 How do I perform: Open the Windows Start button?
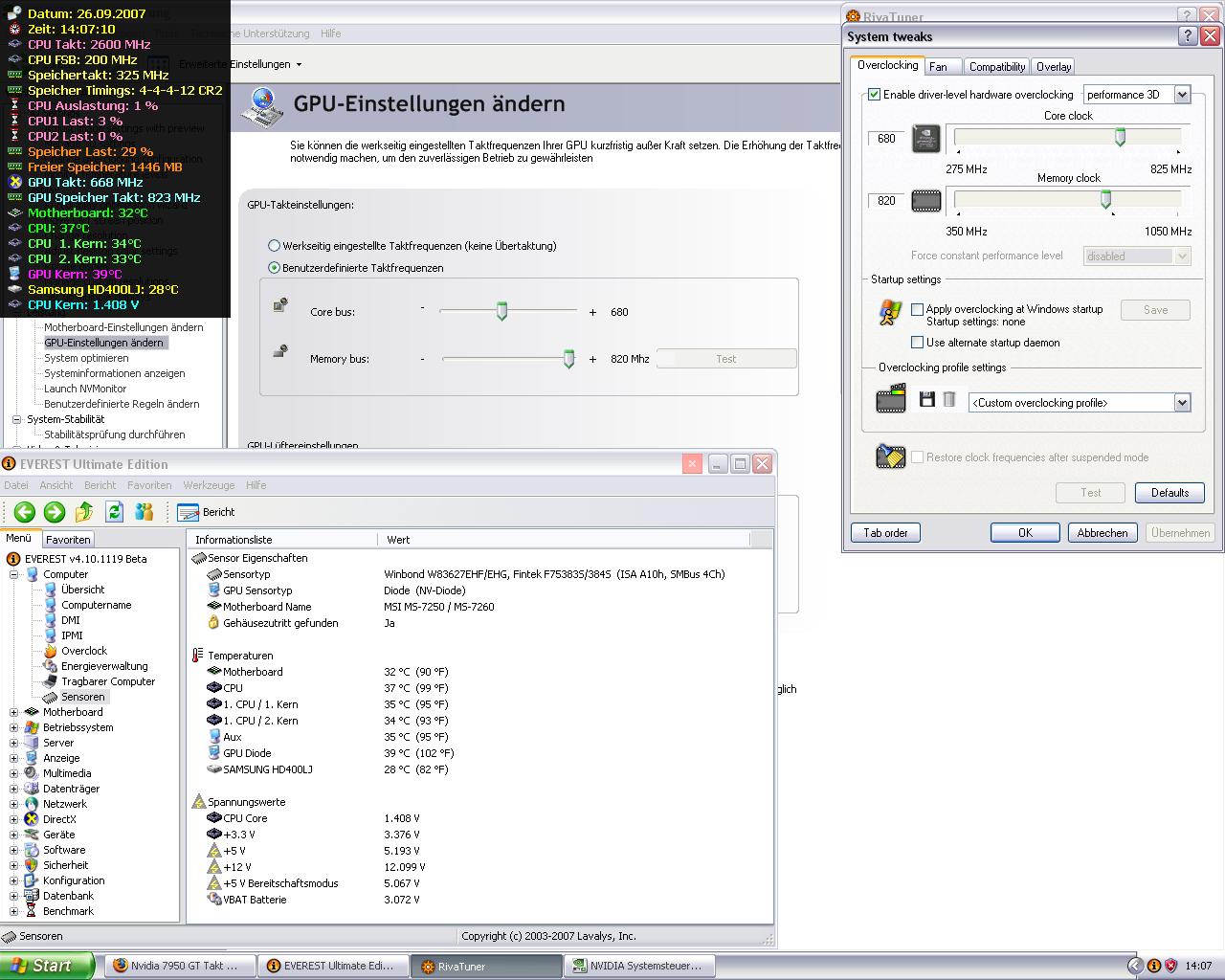click(47, 966)
